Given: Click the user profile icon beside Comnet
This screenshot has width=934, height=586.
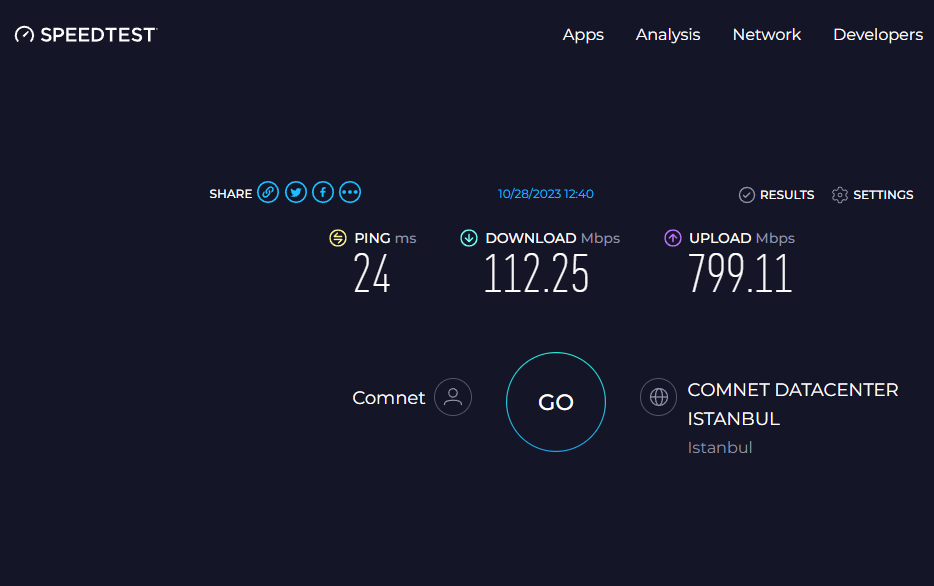Looking at the screenshot, I should (453, 397).
